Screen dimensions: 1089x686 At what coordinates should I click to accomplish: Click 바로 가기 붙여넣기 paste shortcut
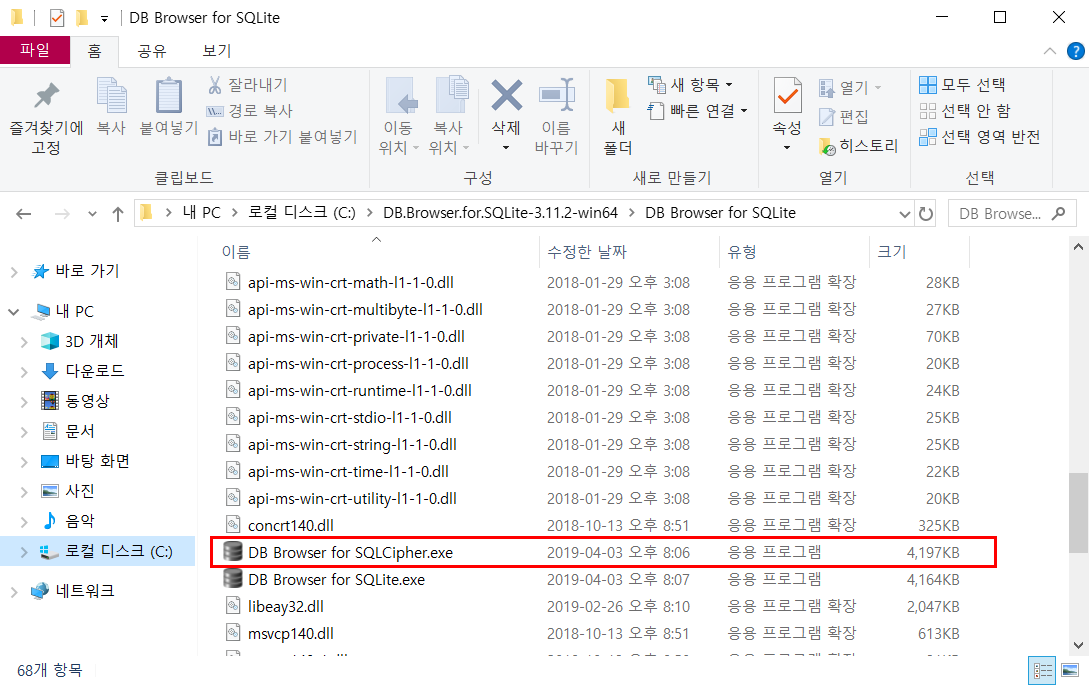(283, 137)
